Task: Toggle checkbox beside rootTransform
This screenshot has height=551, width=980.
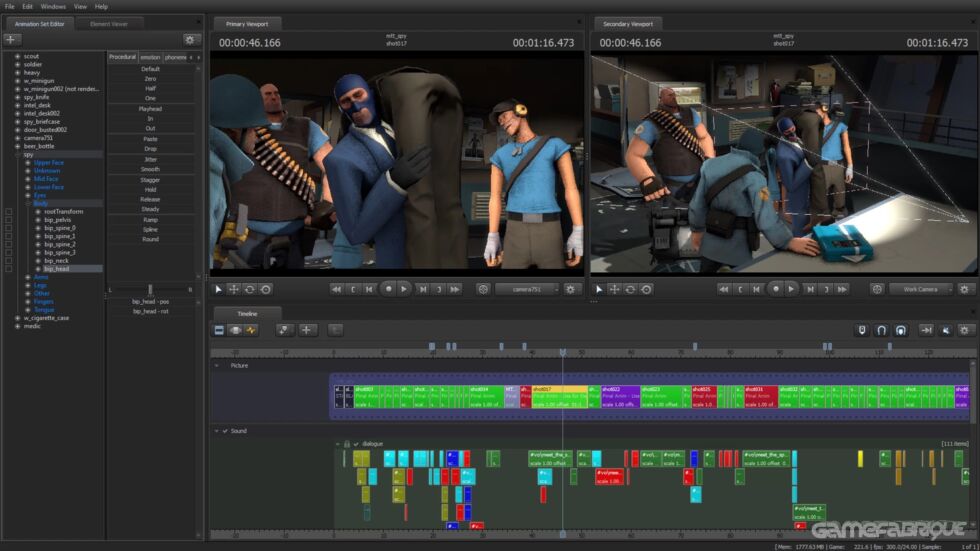Action: point(9,212)
